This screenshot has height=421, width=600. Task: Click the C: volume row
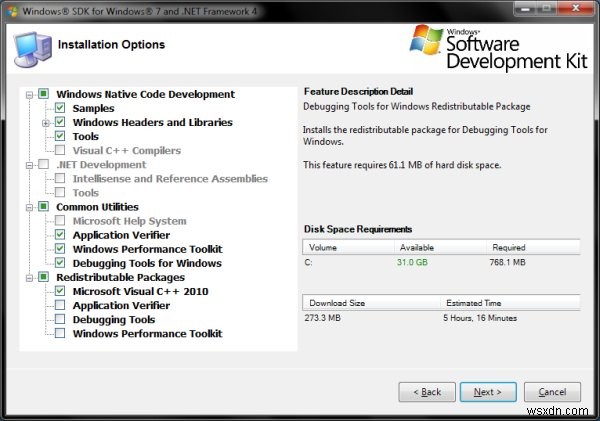[441, 263]
